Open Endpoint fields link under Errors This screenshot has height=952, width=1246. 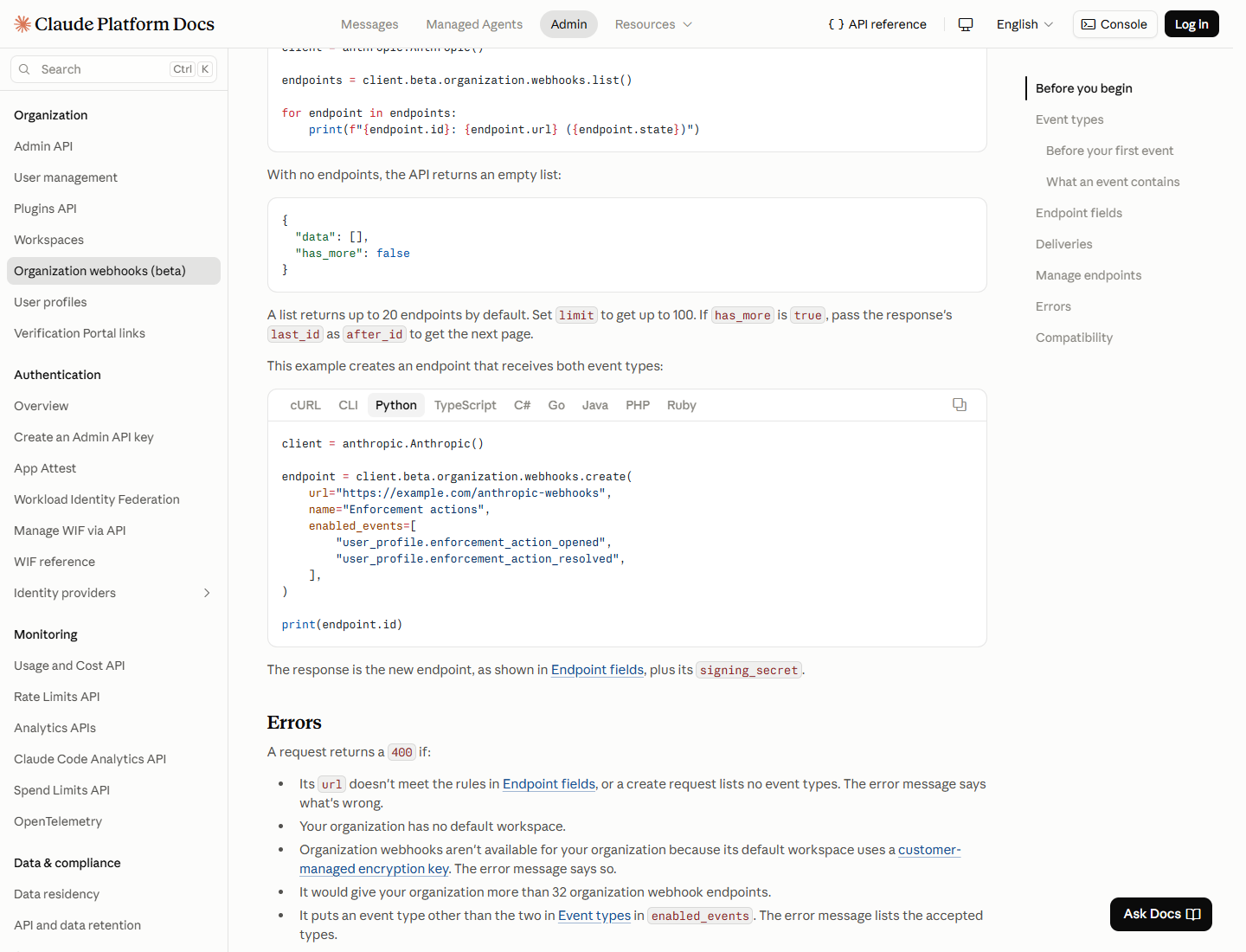point(549,784)
